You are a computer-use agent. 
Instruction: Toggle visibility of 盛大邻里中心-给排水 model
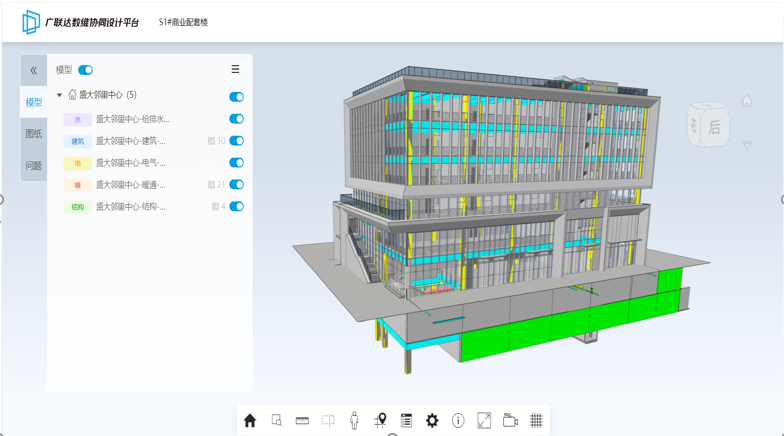click(236, 119)
